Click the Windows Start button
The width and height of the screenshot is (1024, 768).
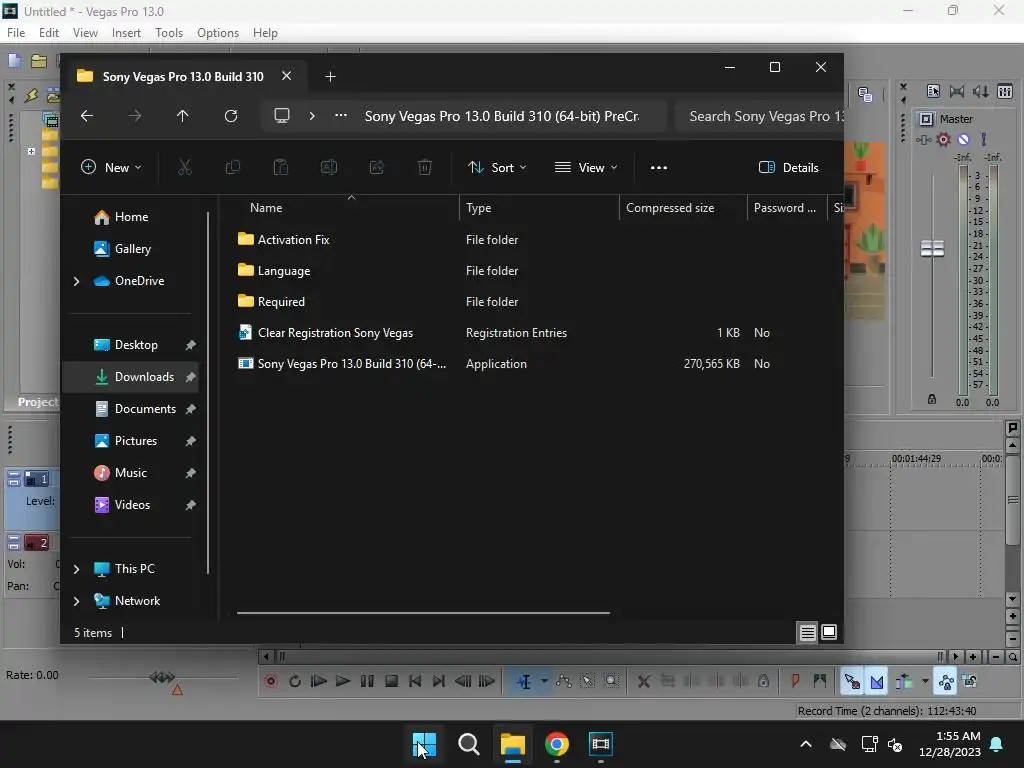tap(424, 744)
